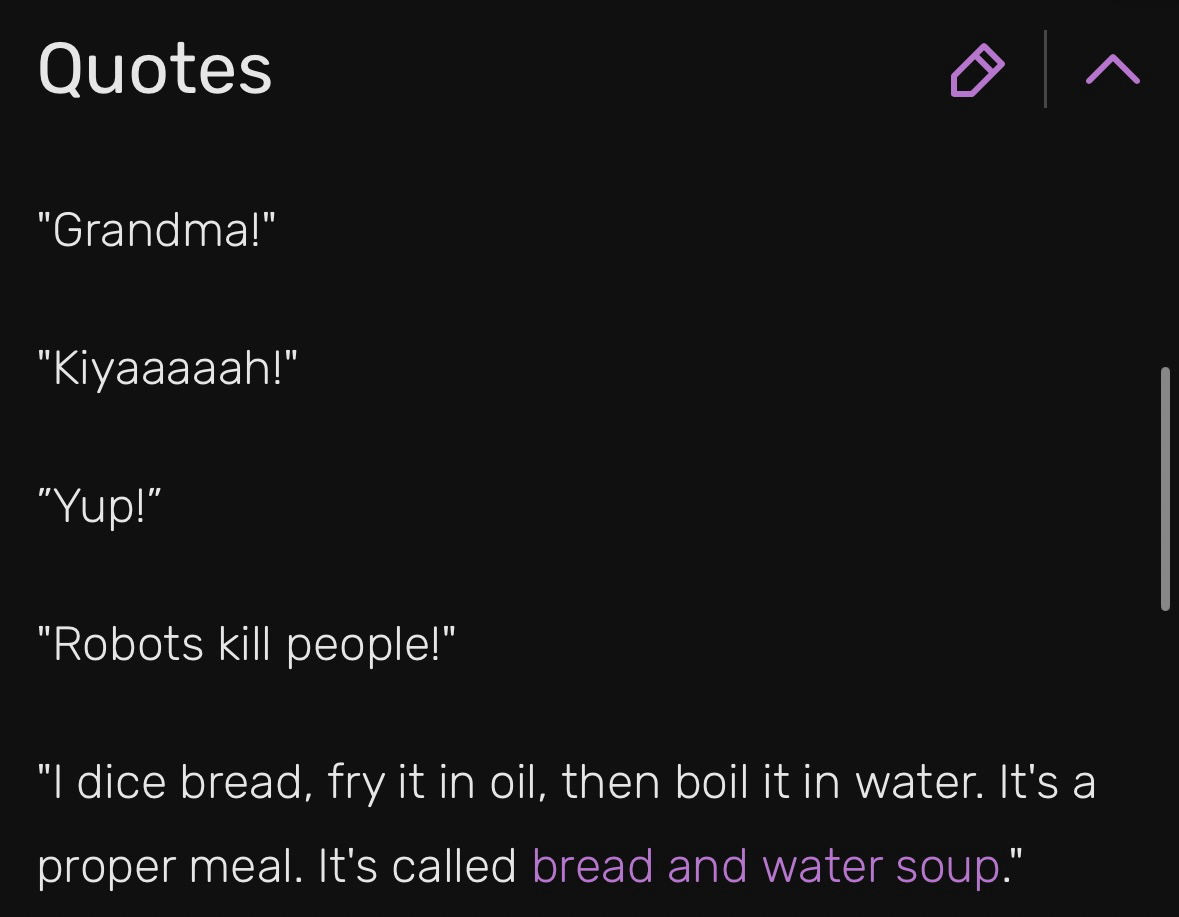Click the Quotes section heading
The width and height of the screenshot is (1179, 917).
pos(155,70)
